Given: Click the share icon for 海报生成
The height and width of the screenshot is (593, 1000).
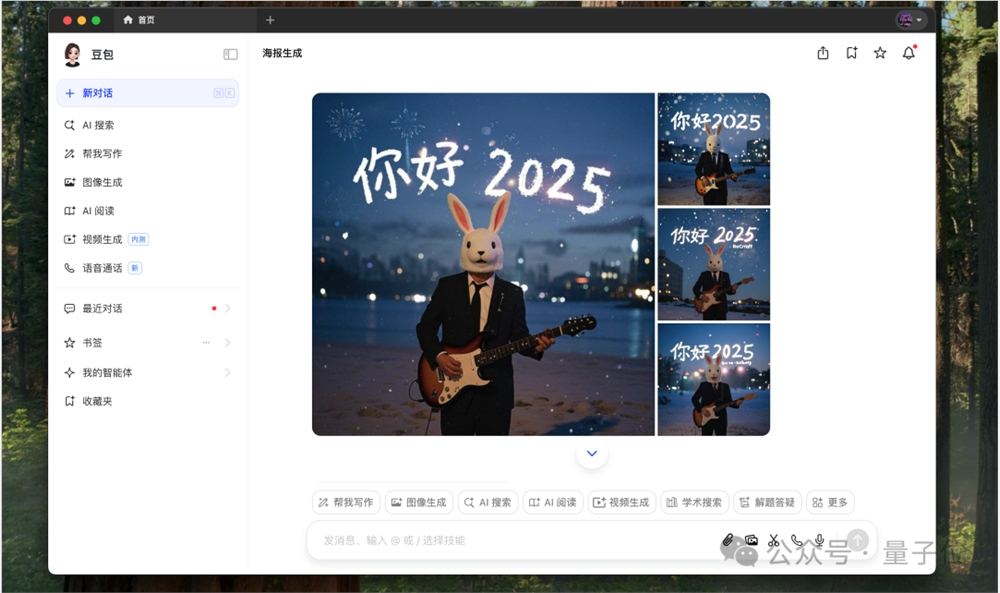Looking at the screenshot, I should (822, 53).
